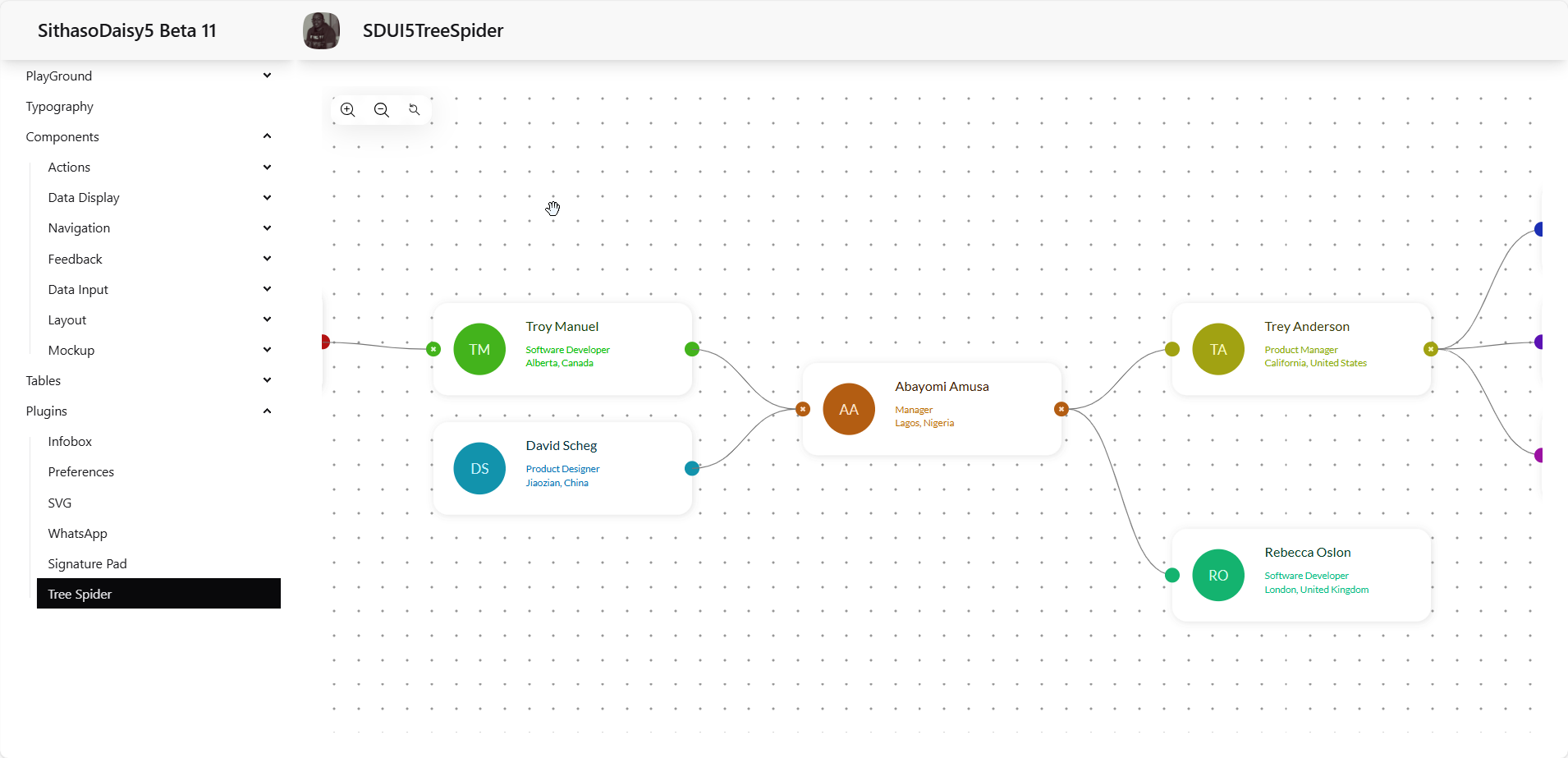Screen dimensions: 1568x758
Task: Expand the Navigation submenu chevron
Action: pyautogui.click(x=267, y=228)
